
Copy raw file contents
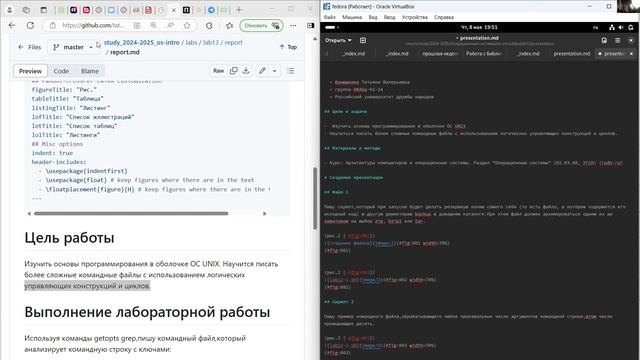pyautogui.click(x=233, y=71)
